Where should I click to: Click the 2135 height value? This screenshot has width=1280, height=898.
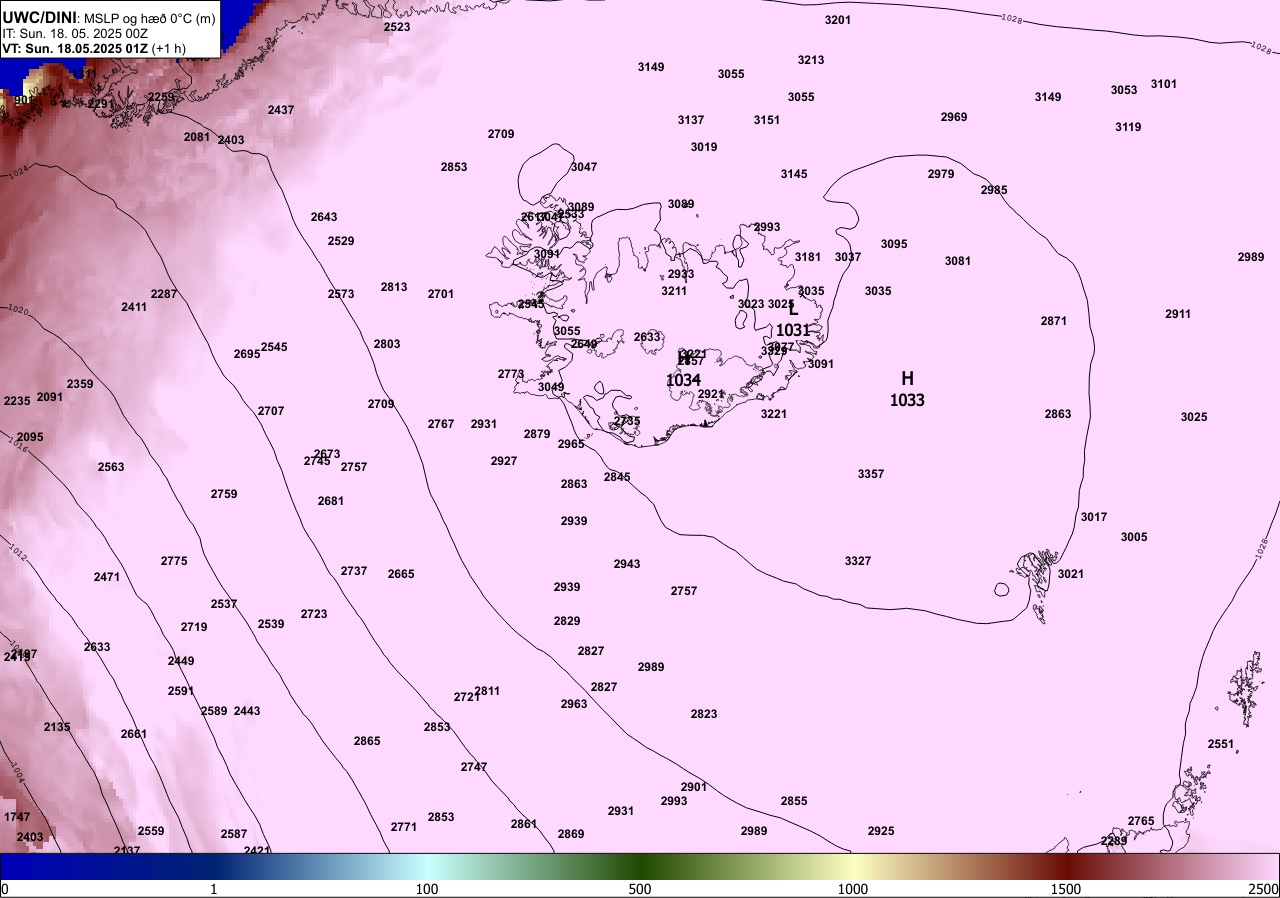pos(57,727)
